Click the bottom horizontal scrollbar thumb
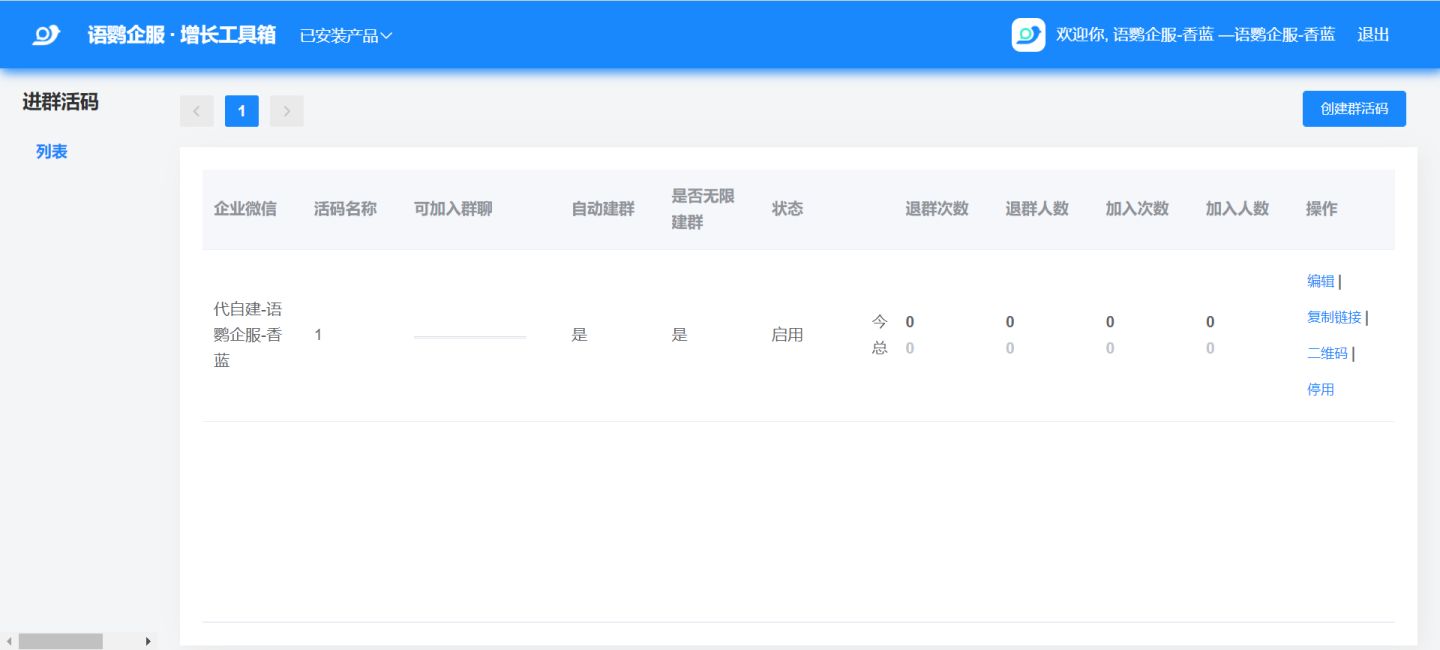The height and width of the screenshot is (650, 1440). click(x=60, y=641)
